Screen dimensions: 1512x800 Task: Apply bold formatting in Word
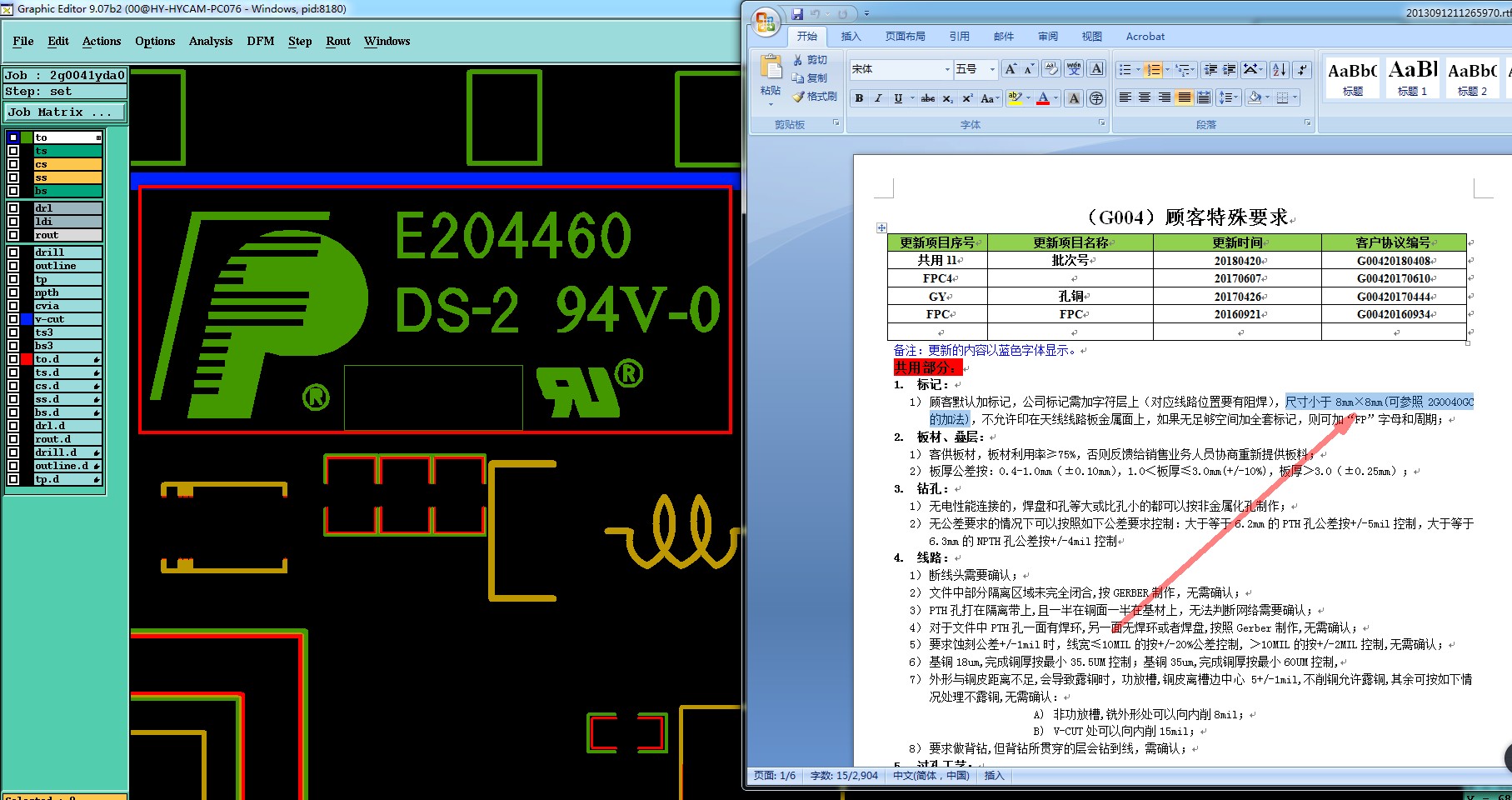click(859, 98)
